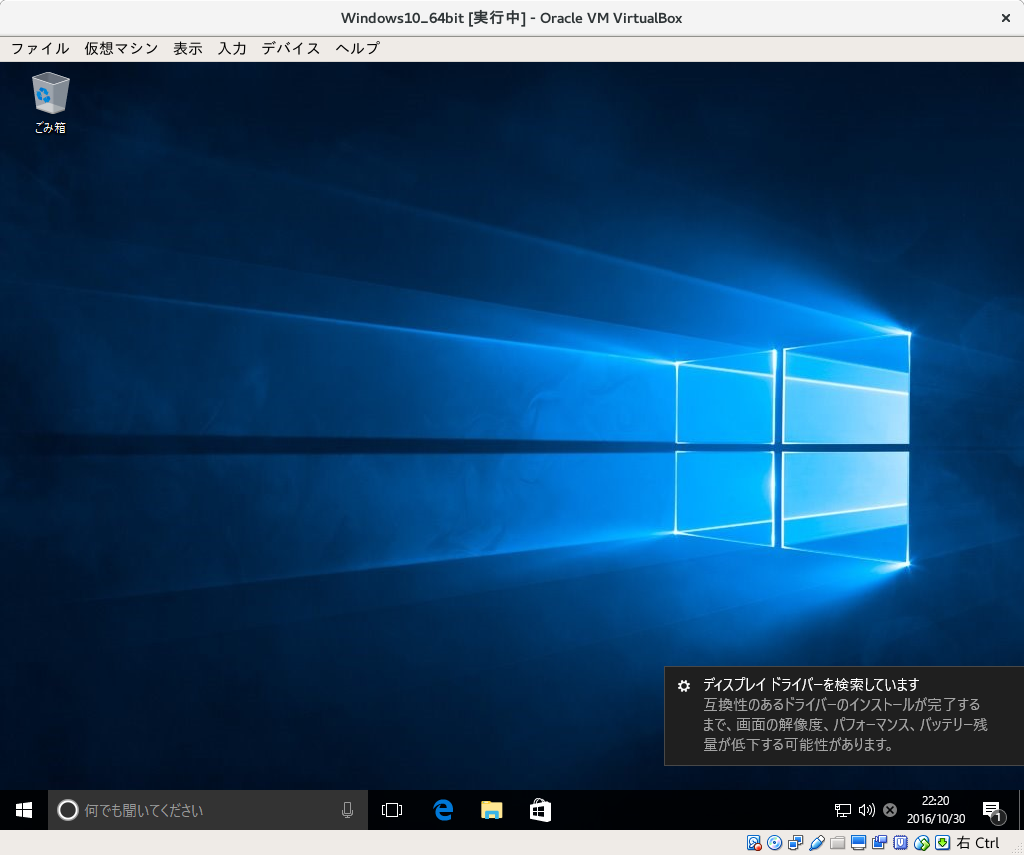
Task: Open the 仮想マシン menu
Action: click(x=121, y=48)
